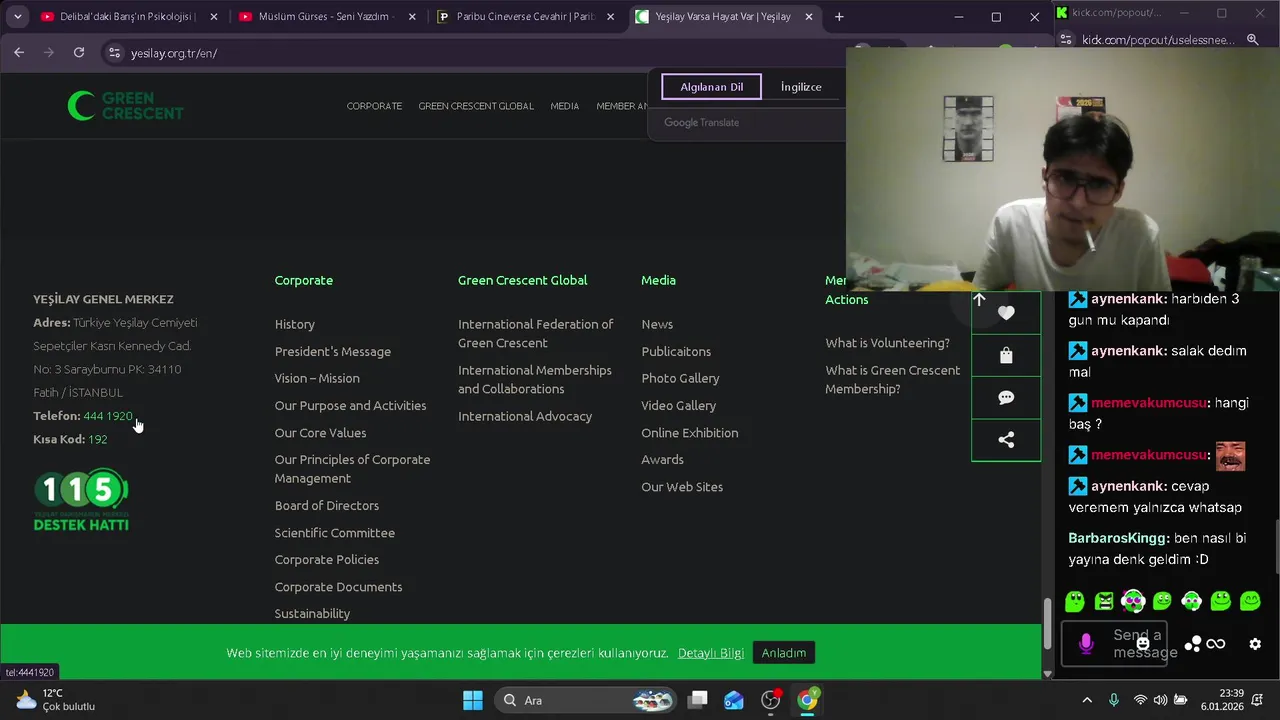Open volume control in system tray
Viewport: 1280px width, 720px height.
(1160, 700)
